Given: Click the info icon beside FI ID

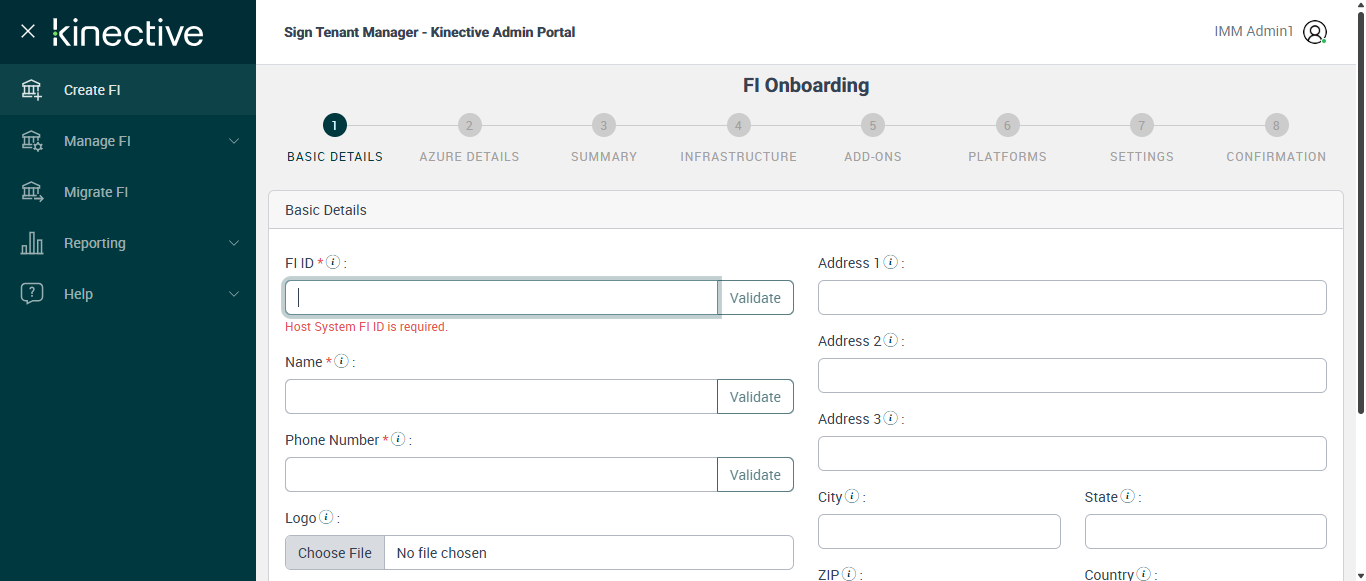Looking at the screenshot, I should tap(334, 263).
